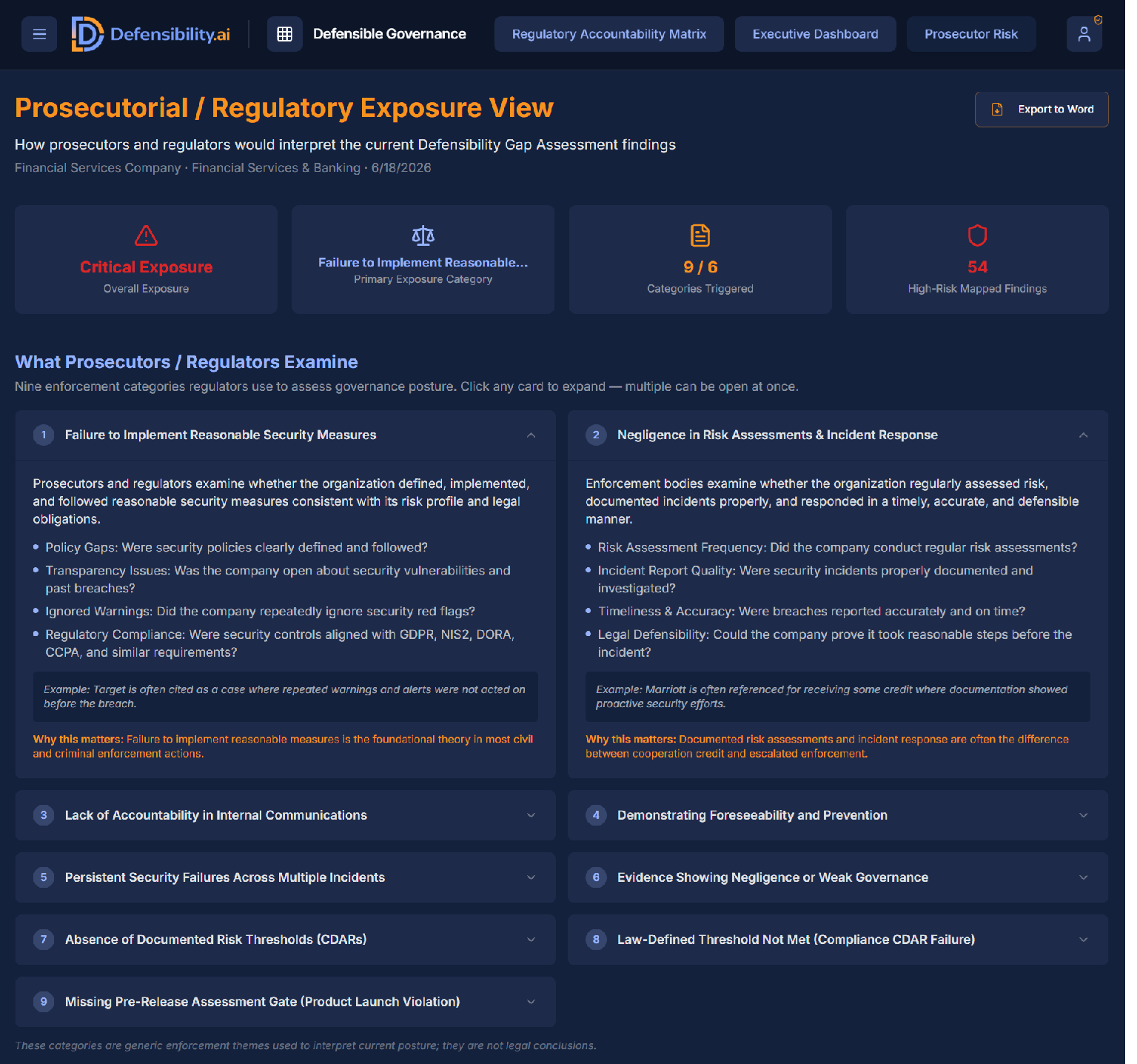
Task: Open the Defensible Governance grid icon
Action: [284, 34]
